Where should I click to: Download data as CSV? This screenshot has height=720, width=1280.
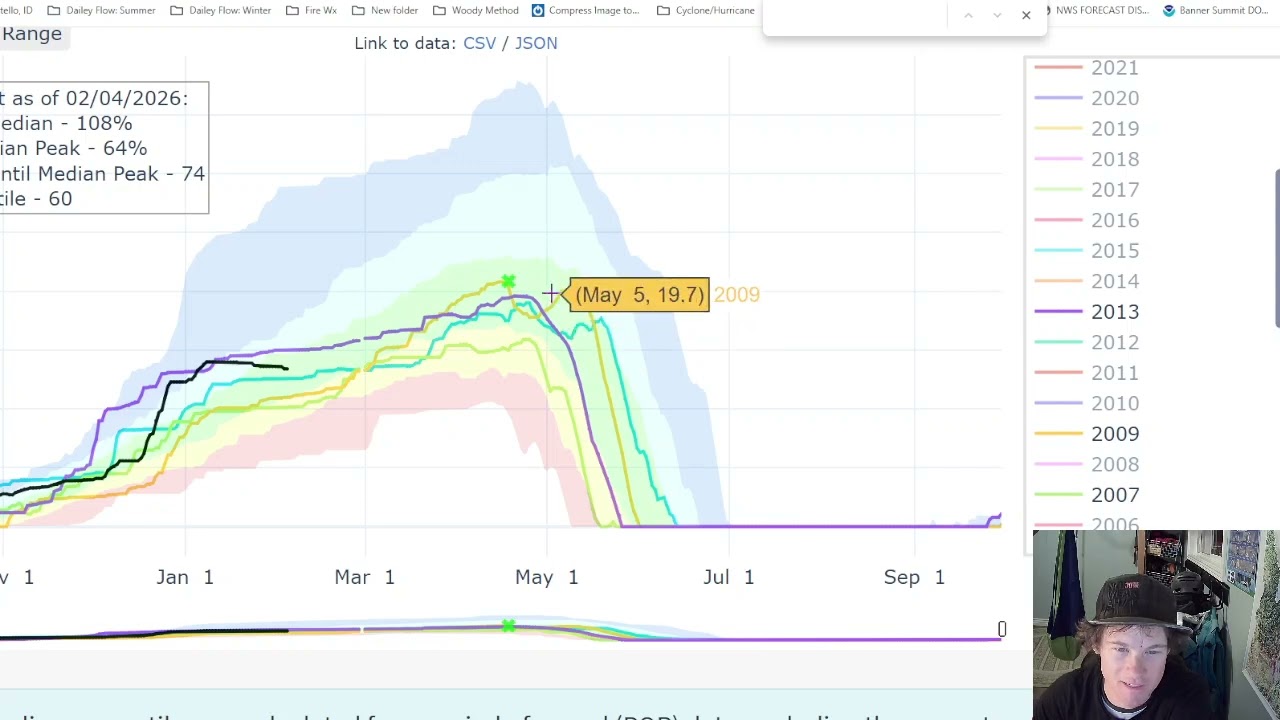[479, 43]
